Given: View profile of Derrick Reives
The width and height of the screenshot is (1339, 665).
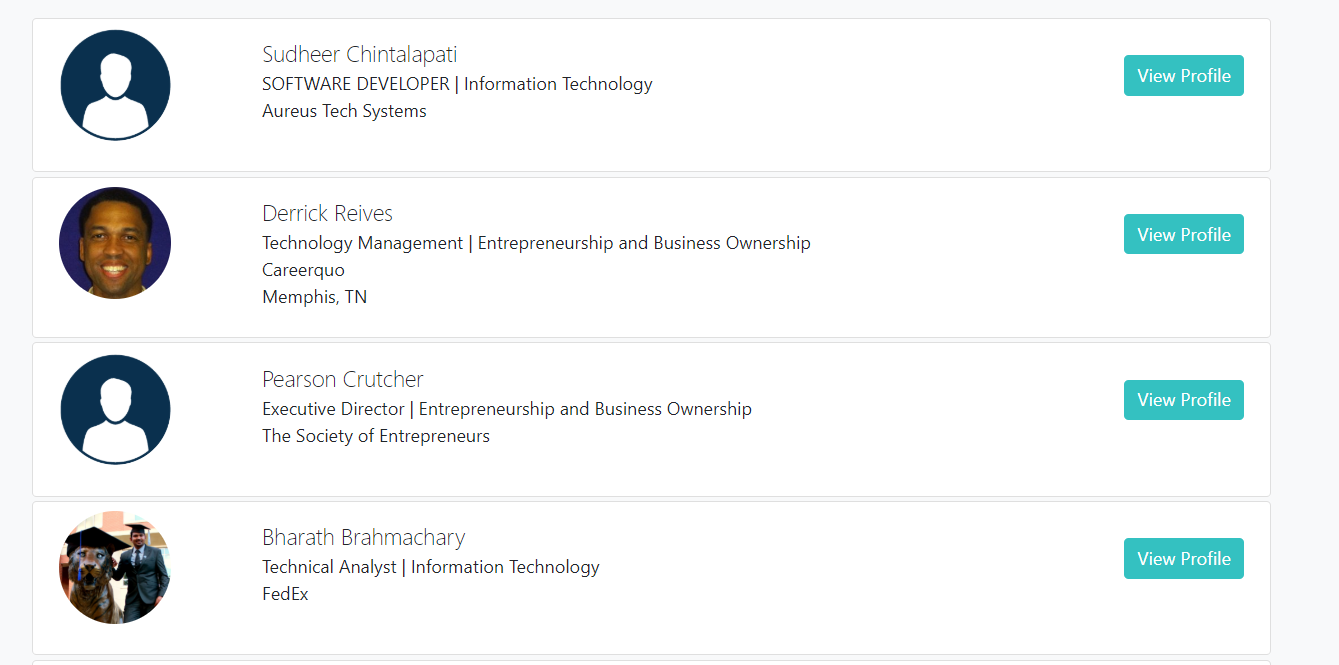Looking at the screenshot, I should tap(1184, 234).
